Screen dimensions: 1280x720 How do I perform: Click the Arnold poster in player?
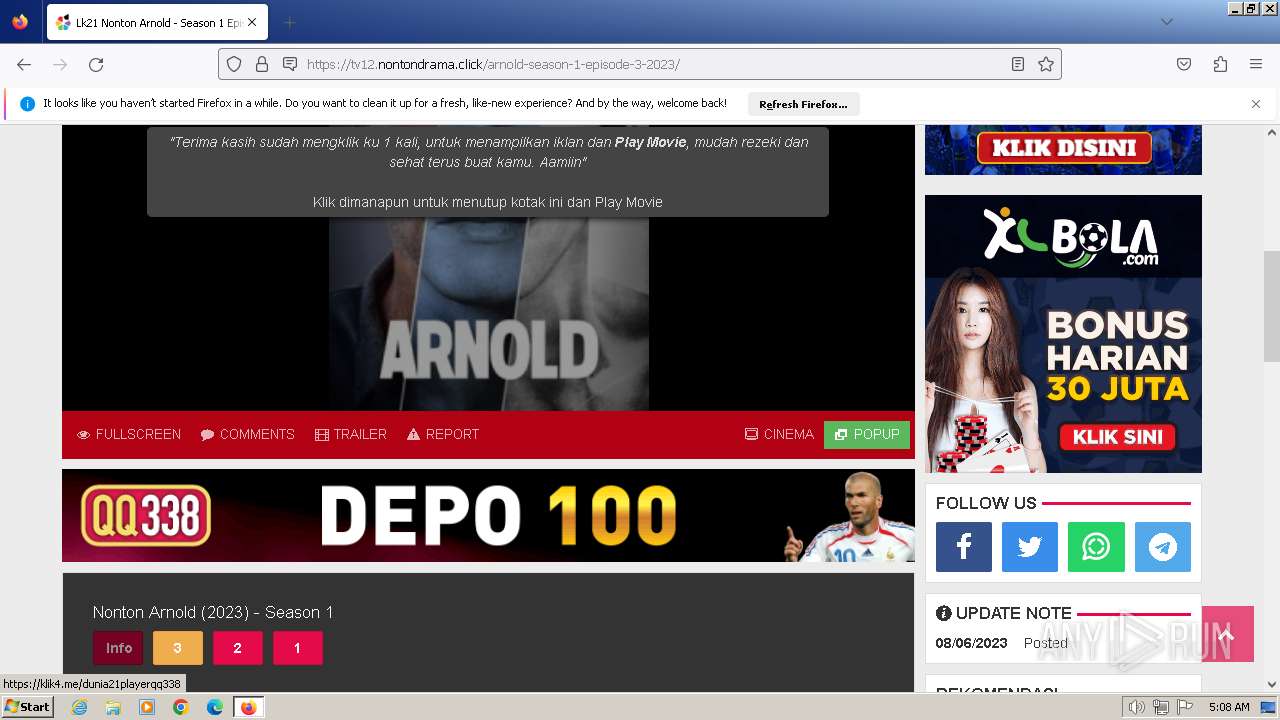coord(488,313)
